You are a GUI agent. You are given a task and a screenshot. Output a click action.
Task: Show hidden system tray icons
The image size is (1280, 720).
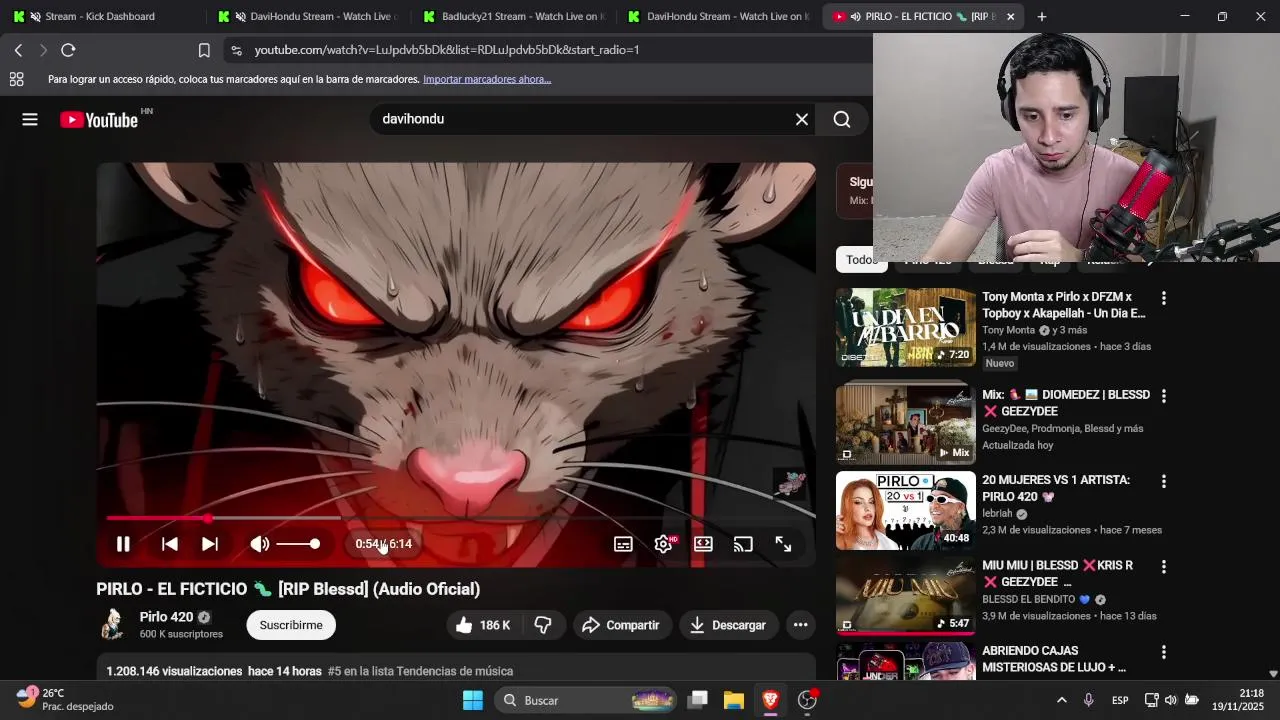(x=1062, y=700)
